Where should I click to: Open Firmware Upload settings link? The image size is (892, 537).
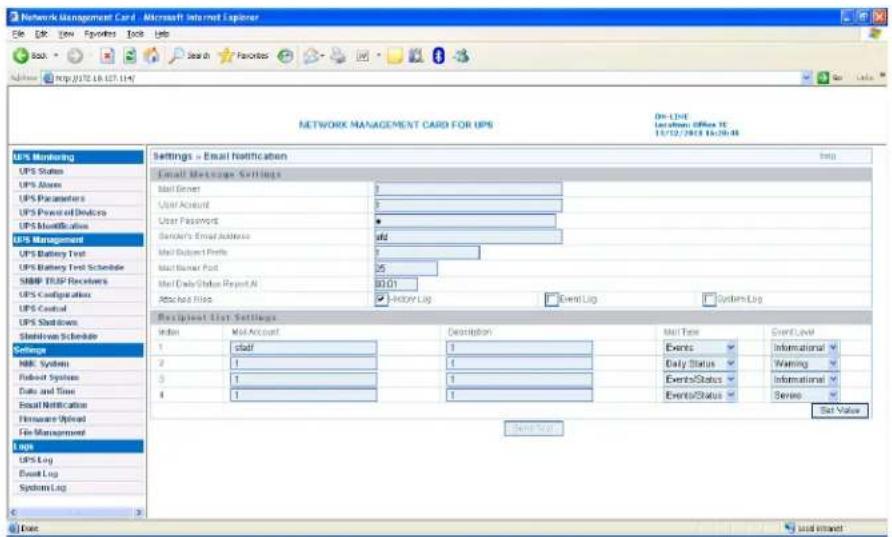coord(52,419)
